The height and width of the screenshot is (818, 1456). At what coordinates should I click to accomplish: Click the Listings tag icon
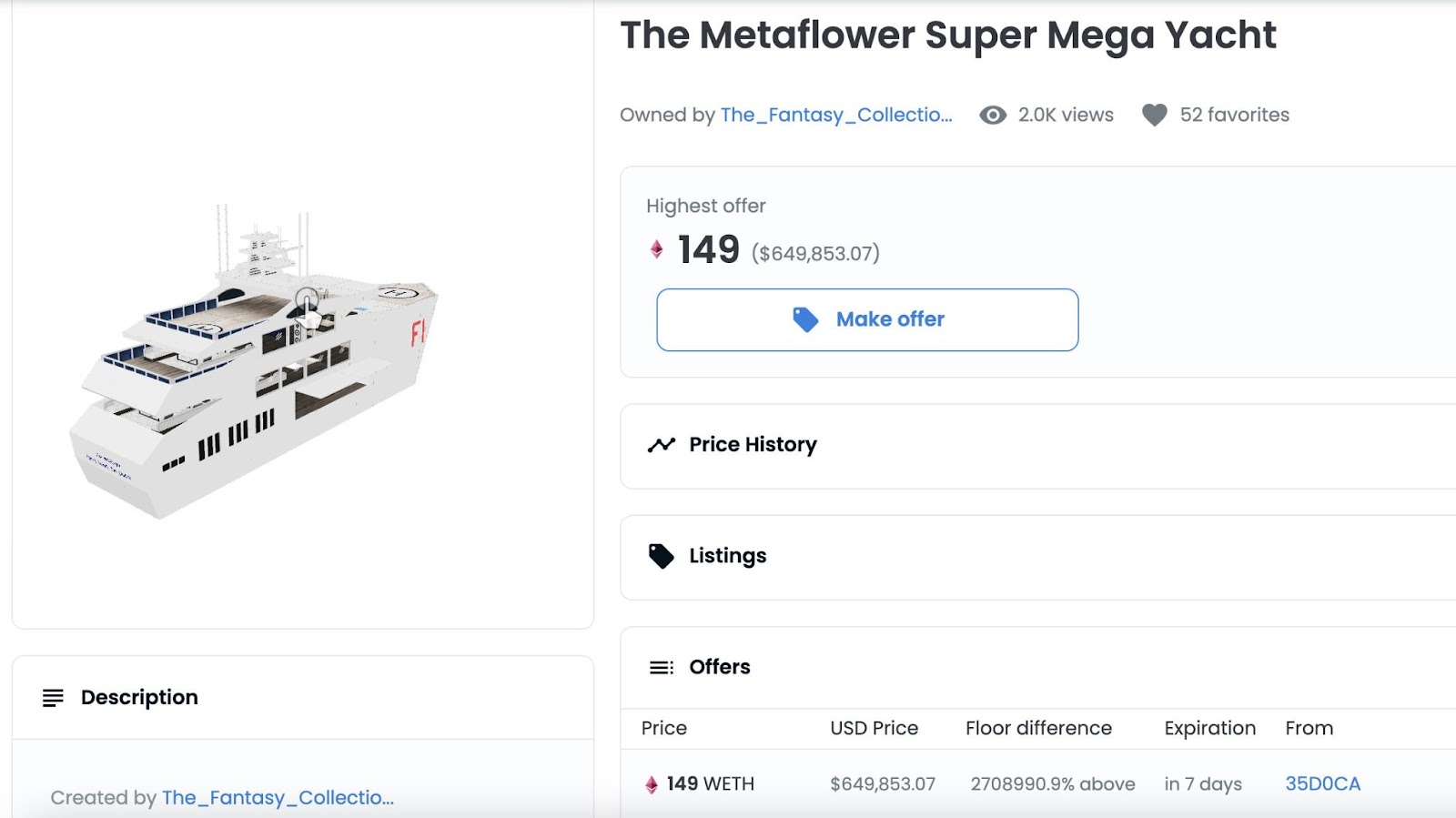[662, 556]
